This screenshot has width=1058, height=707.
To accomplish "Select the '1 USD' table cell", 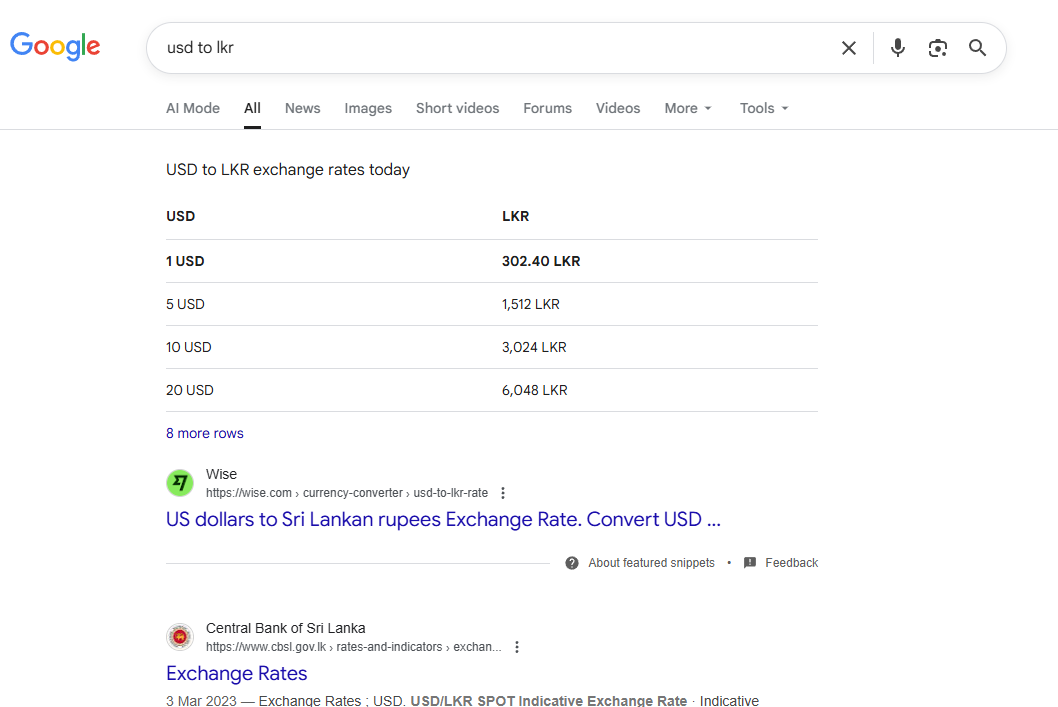I will coord(185,261).
